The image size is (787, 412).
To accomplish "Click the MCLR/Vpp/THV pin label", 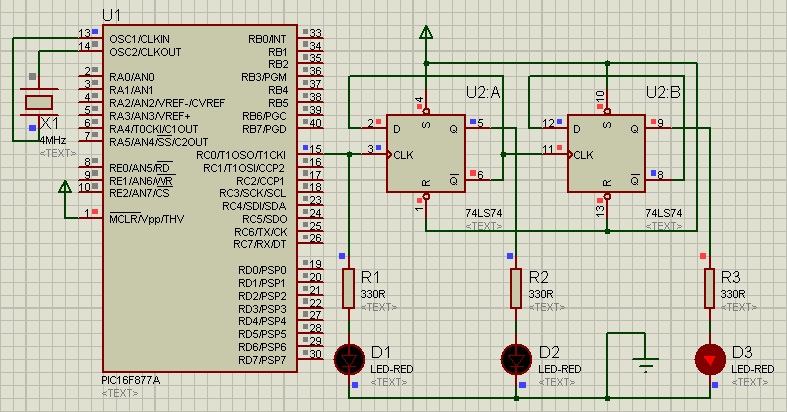I will (x=146, y=219).
